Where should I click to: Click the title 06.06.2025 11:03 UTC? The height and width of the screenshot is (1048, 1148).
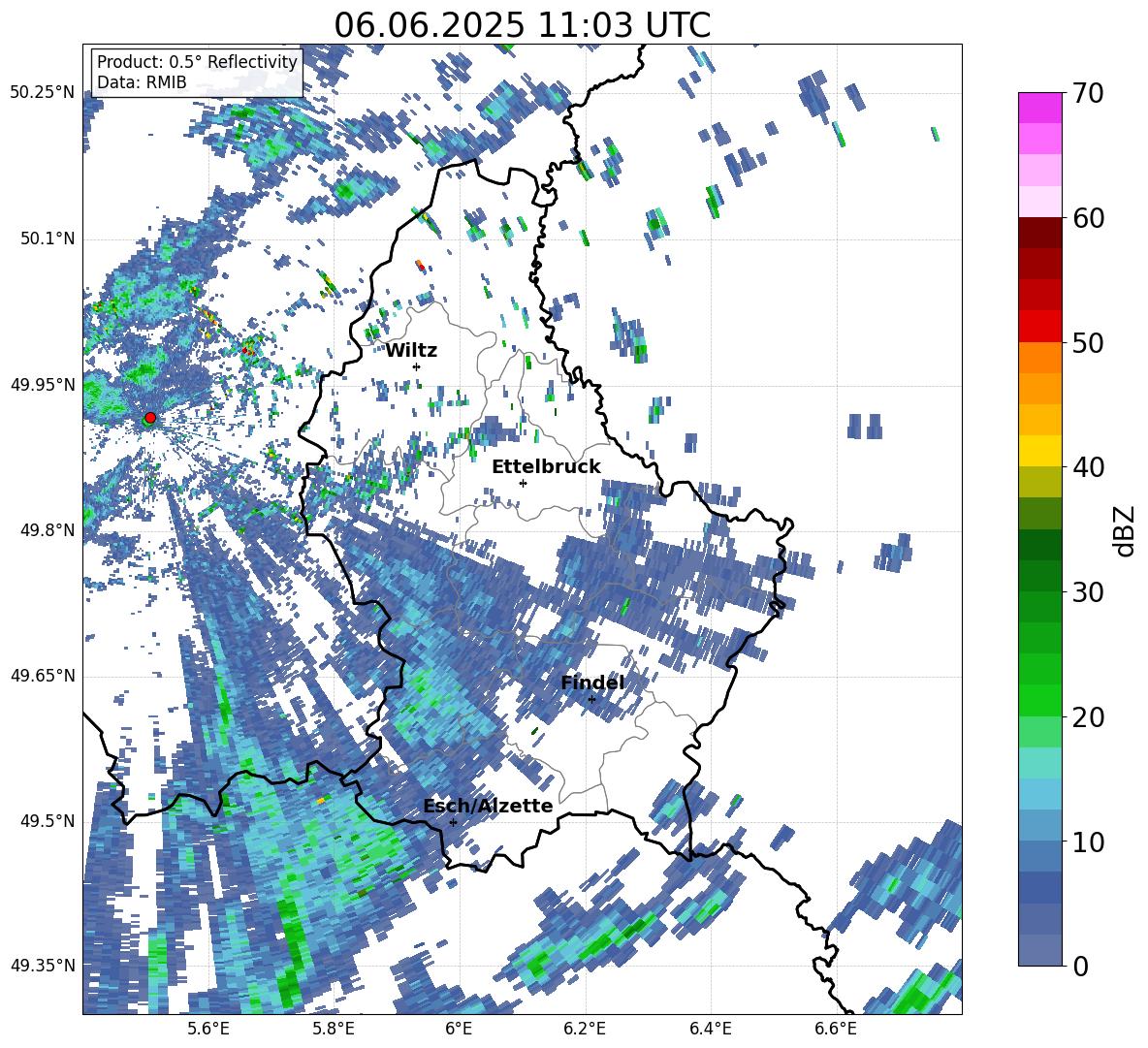pyautogui.click(x=522, y=25)
